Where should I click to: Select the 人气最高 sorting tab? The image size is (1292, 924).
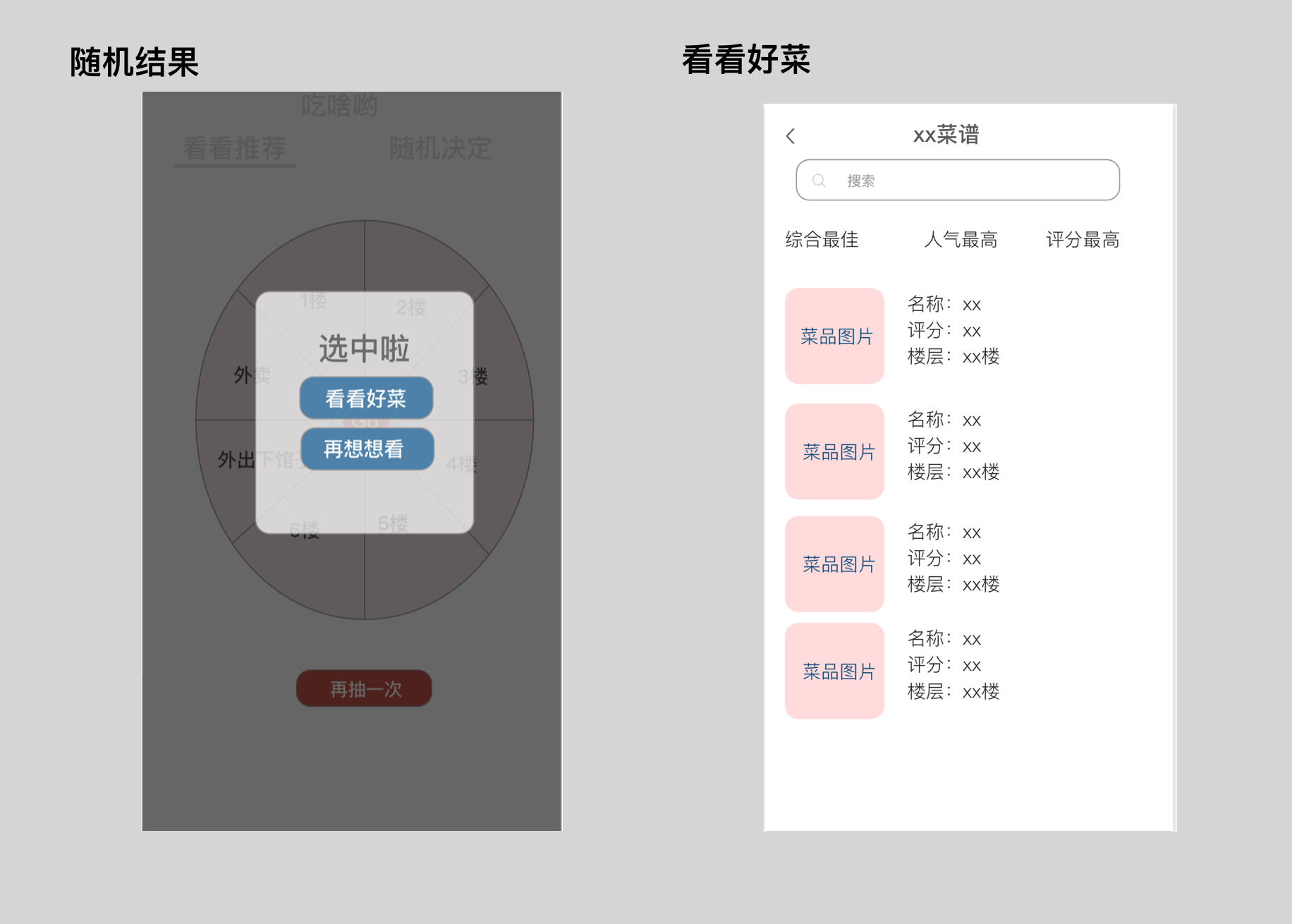click(x=961, y=240)
